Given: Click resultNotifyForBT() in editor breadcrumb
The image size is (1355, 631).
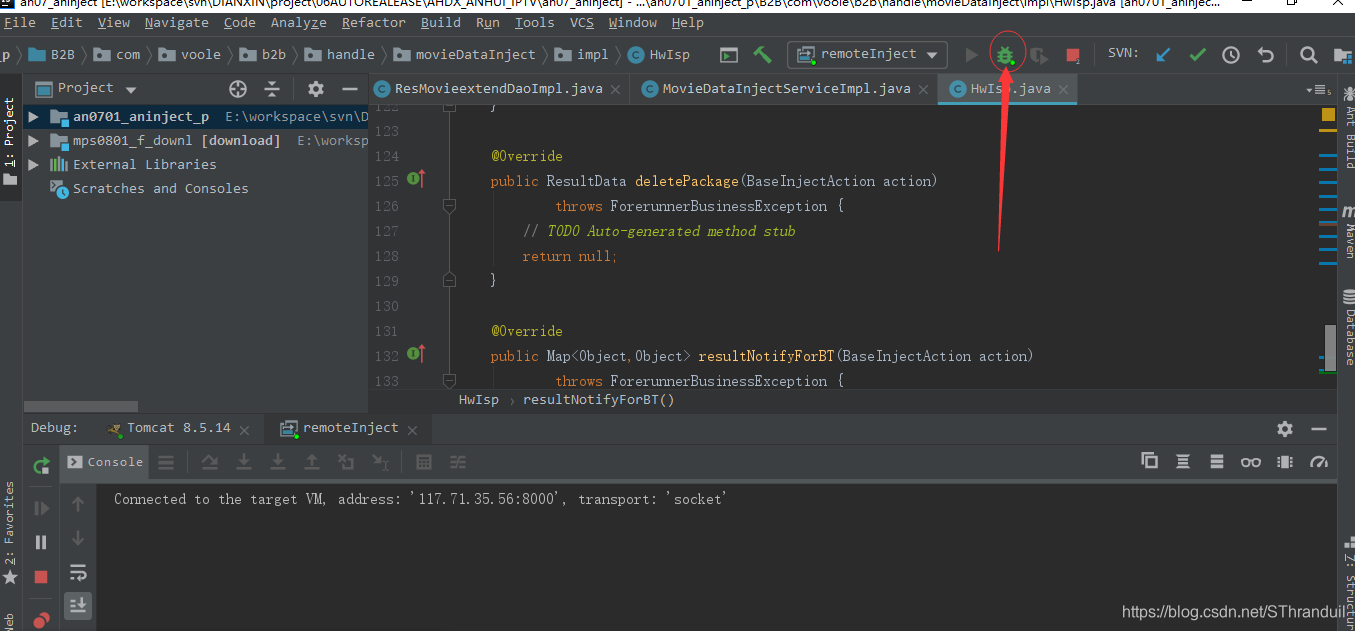Looking at the screenshot, I should (x=598, y=400).
